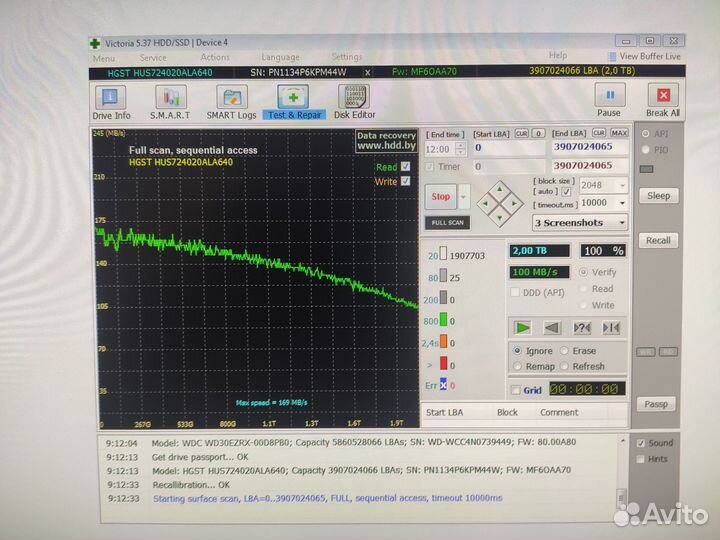Click the Stop scan button
Image resolution: width=720 pixels, height=540 pixels.
(x=441, y=197)
